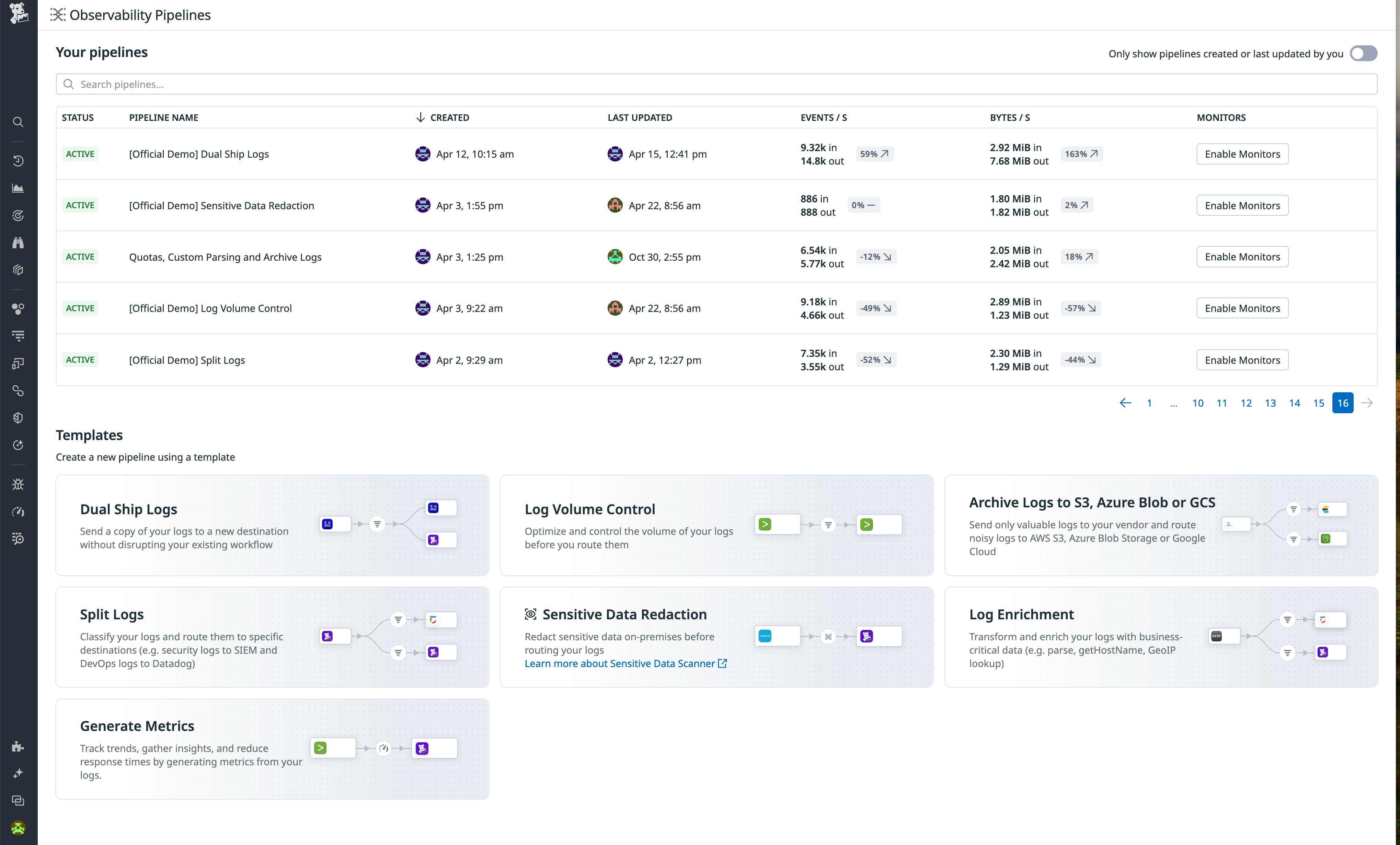Select the Dashboards sidebar icon
Screen dimensions: 1400x845
pyautogui.click(x=18, y=188)
